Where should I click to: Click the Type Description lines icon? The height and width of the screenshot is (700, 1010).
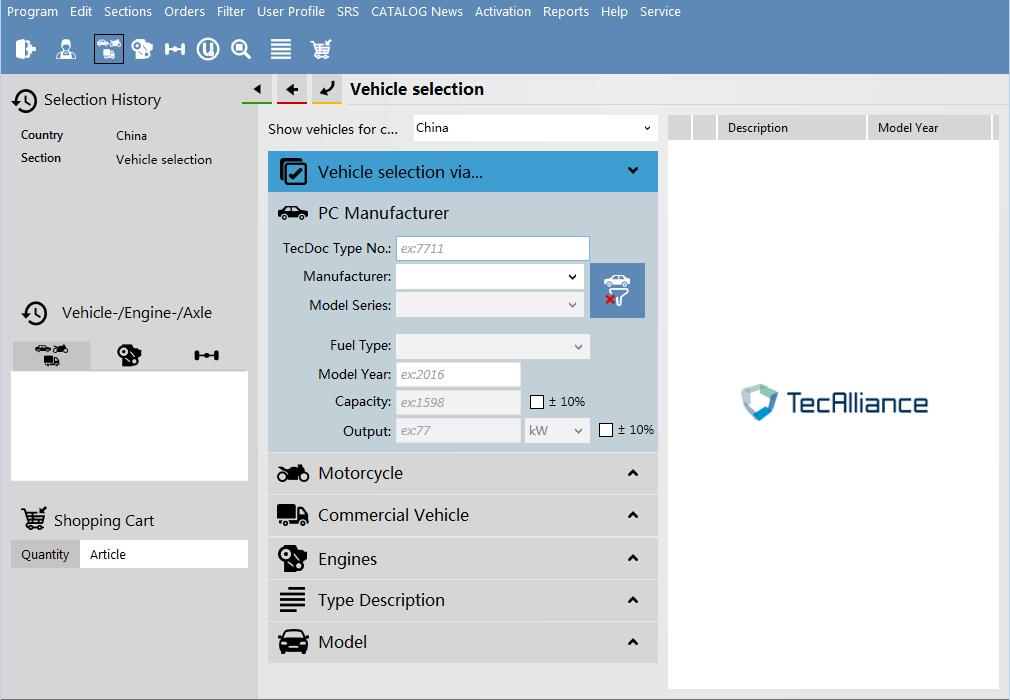tap(292, 600)
